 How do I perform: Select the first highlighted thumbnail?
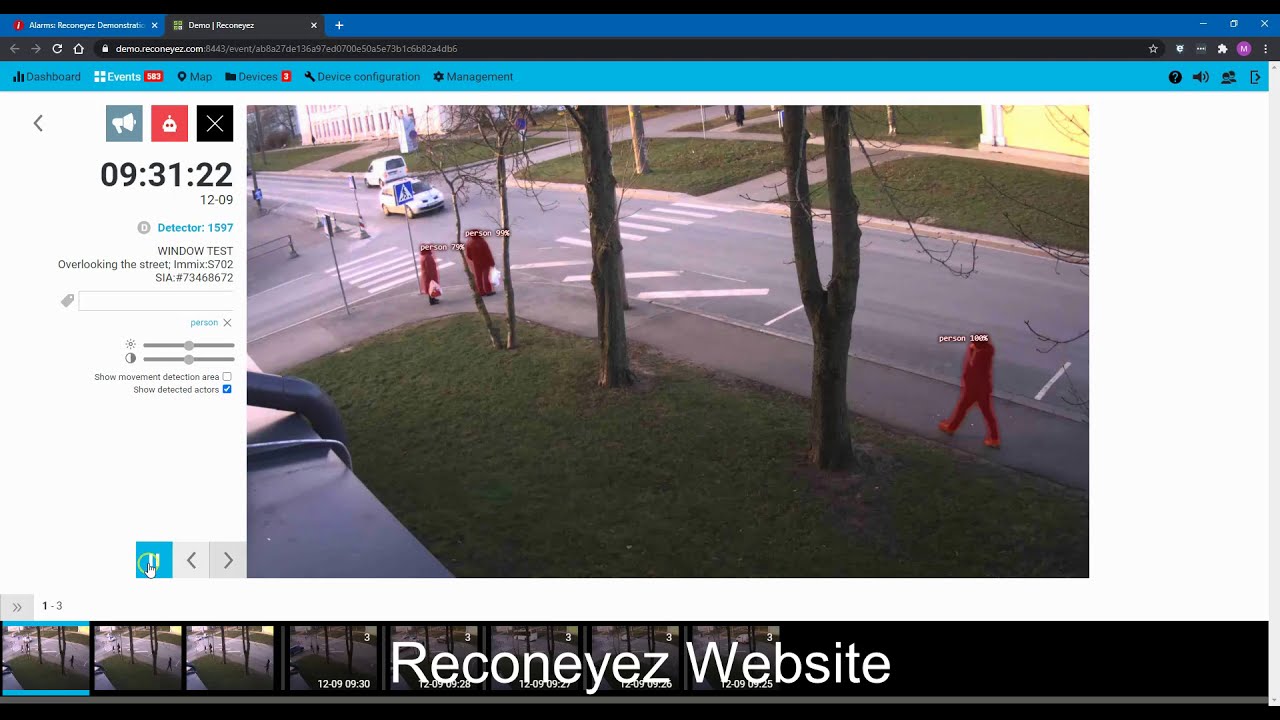pos(45,658)
